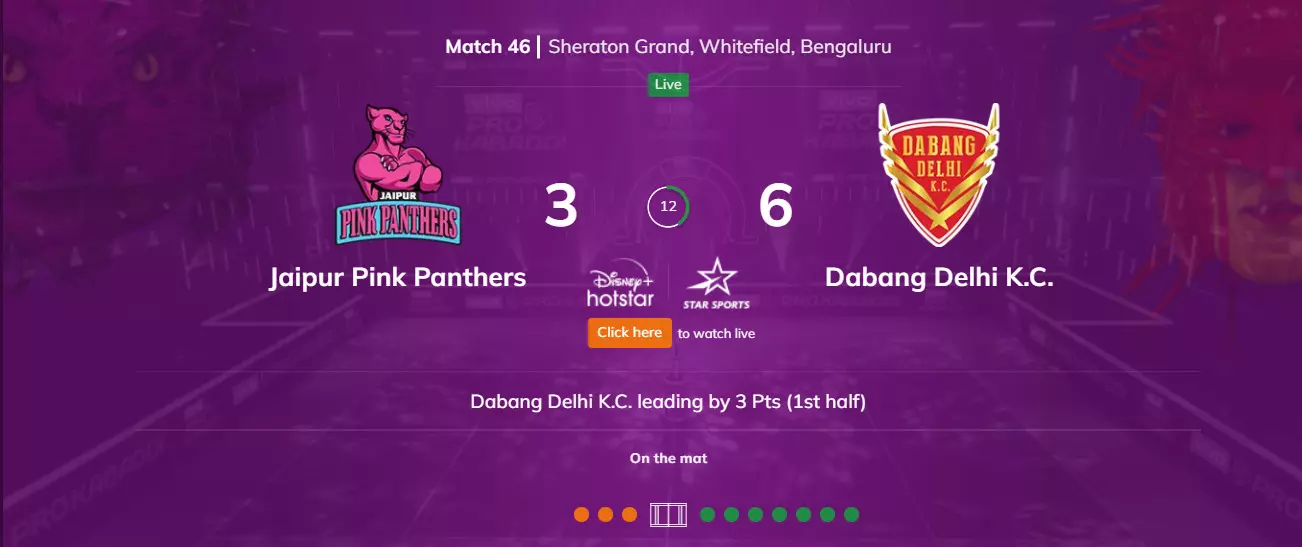1302x547 pixels.
Task: Click the Dabang Delhi leading by 3 Pts status
Action: [668, 402]
